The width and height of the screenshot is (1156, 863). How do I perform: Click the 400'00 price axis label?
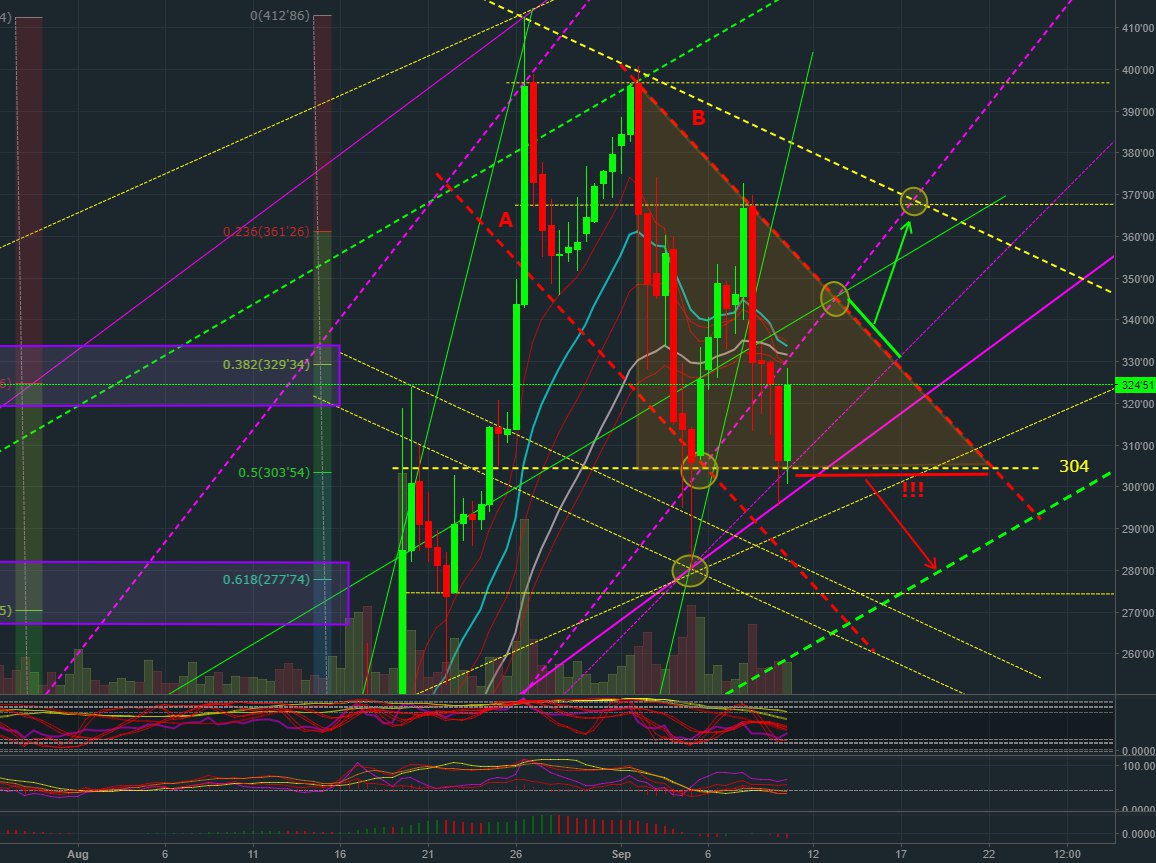1138,70
